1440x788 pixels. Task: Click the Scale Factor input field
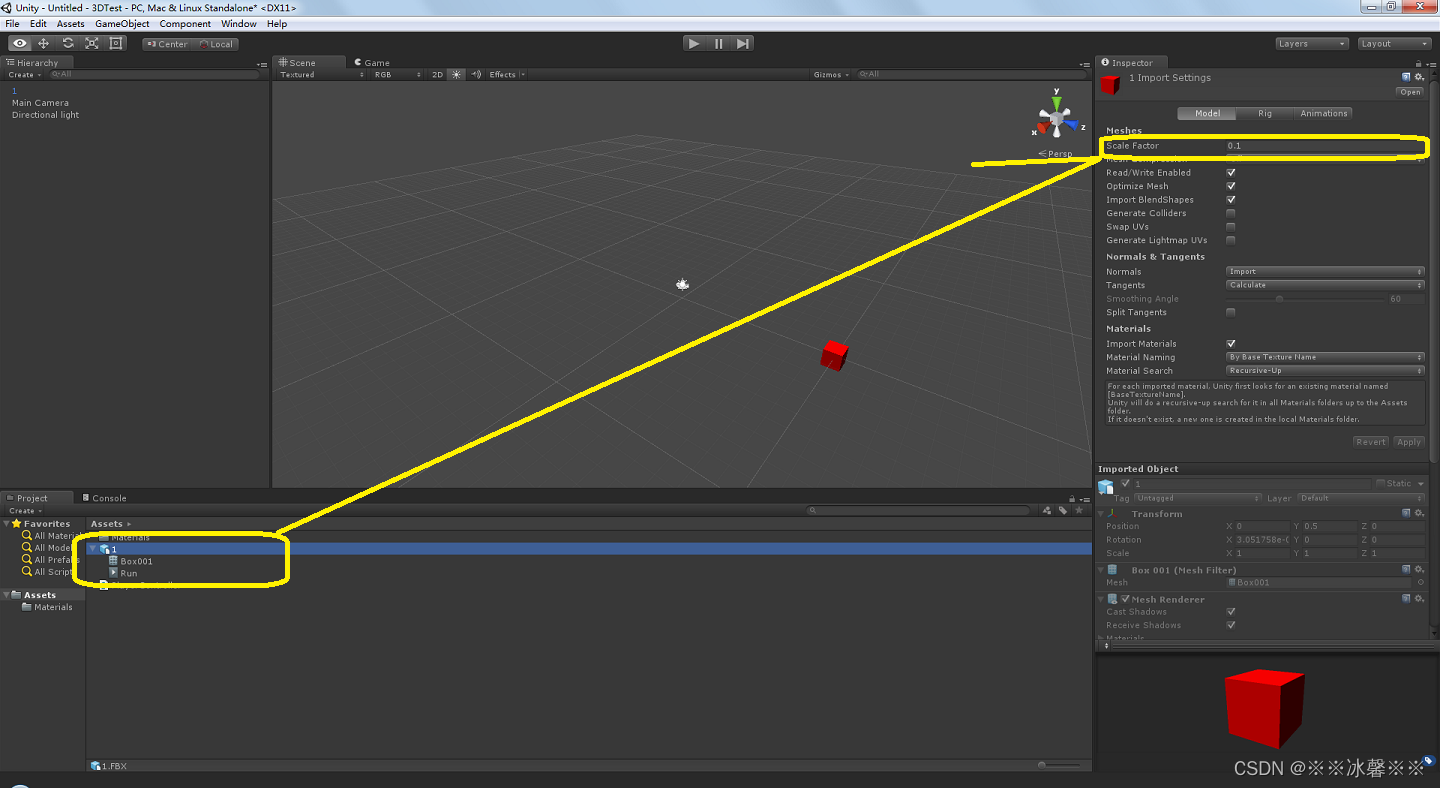click(x=1320, y=146)
